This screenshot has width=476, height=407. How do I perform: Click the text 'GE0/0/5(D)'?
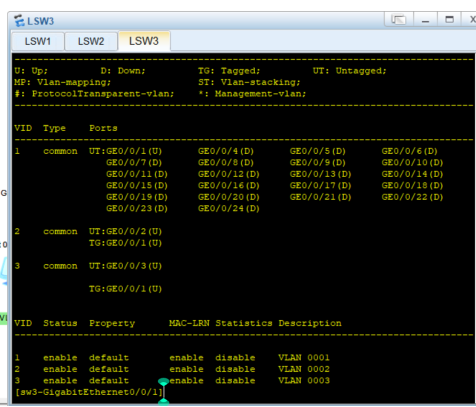click(318, 151)
